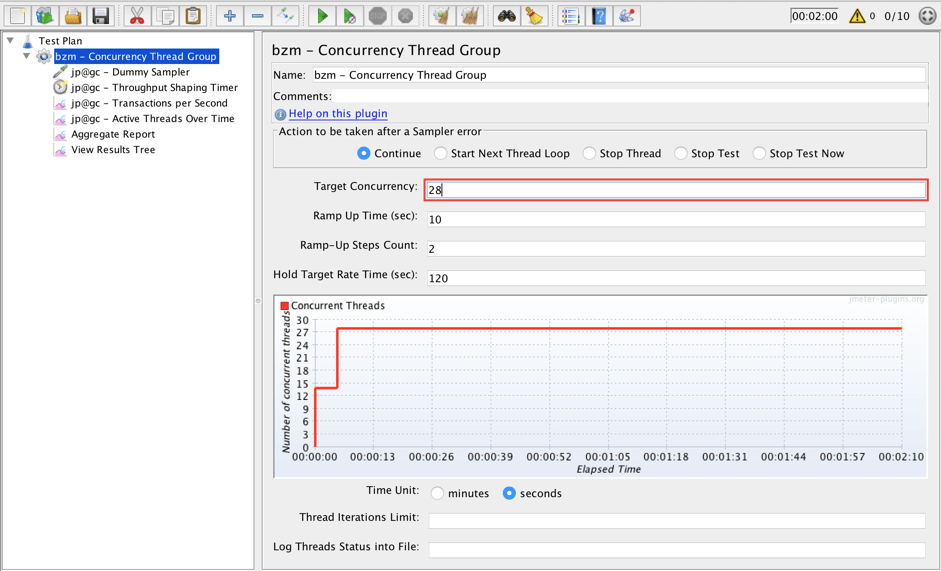Select the Aggregate Report listener
The width and height of the screenshot is (941, 571).
pyautogui.click(x=113, y=134)
